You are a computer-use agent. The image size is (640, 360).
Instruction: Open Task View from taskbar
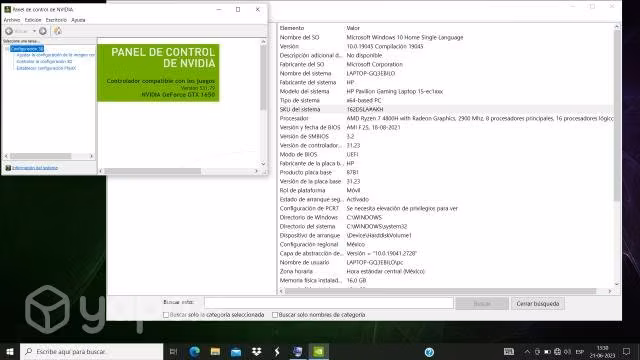tap(173, 351)
